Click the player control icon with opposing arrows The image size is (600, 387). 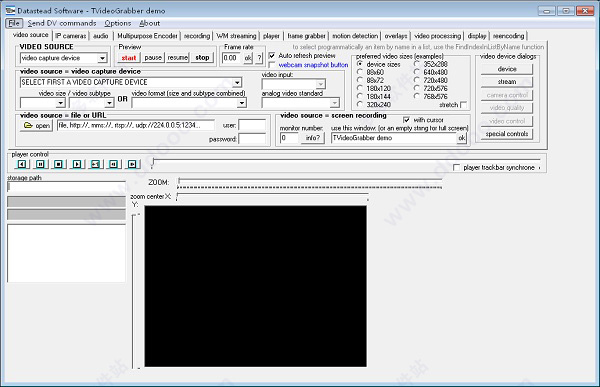(95, 164)
